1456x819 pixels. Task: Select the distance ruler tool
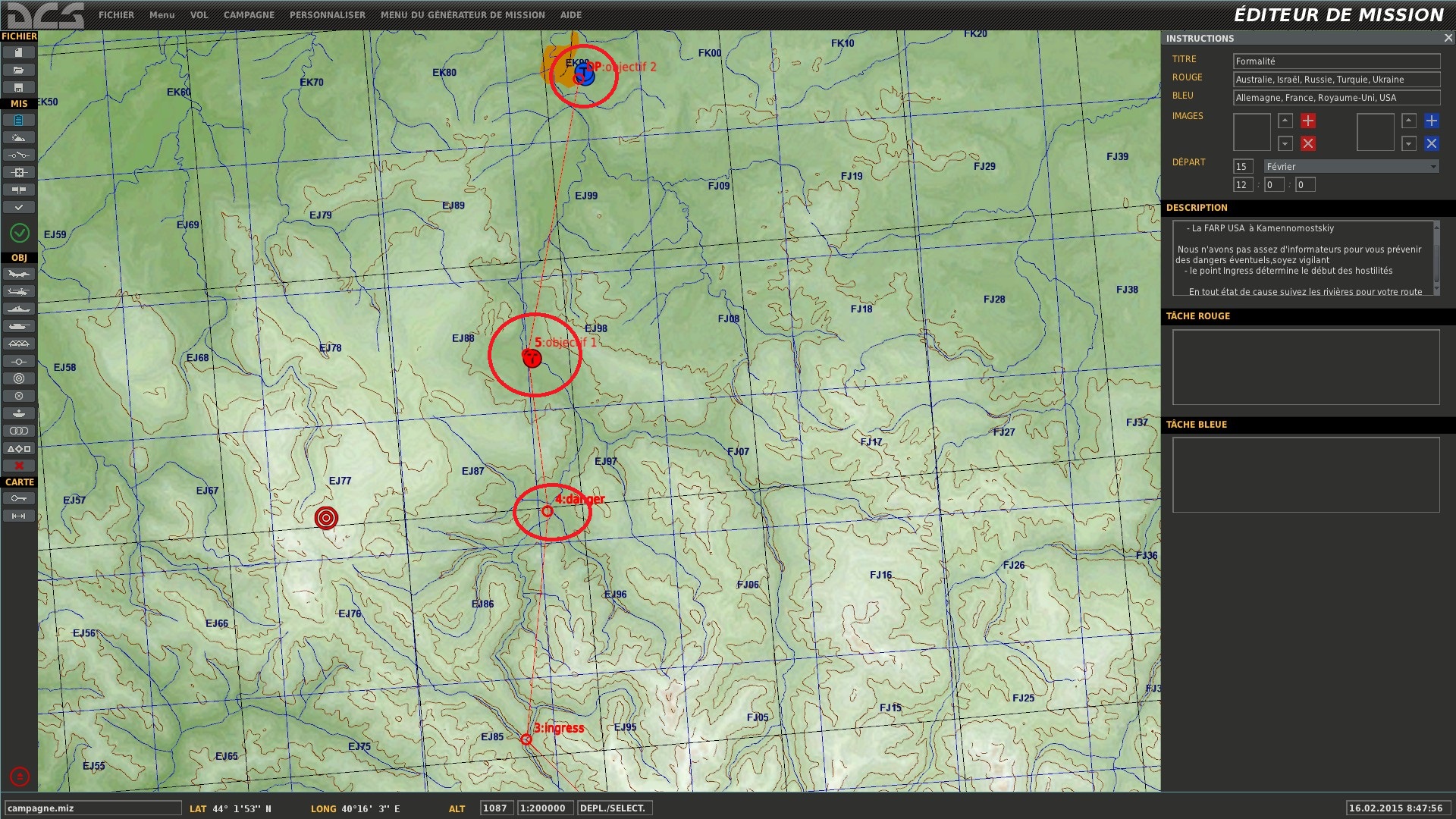click(x=19, y=516)
